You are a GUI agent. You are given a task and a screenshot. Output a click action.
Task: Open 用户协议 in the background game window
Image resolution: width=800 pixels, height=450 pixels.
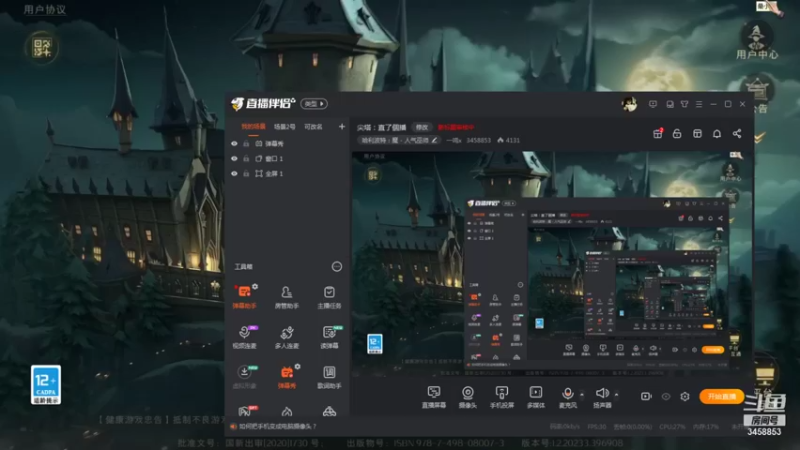pos(44,9)
